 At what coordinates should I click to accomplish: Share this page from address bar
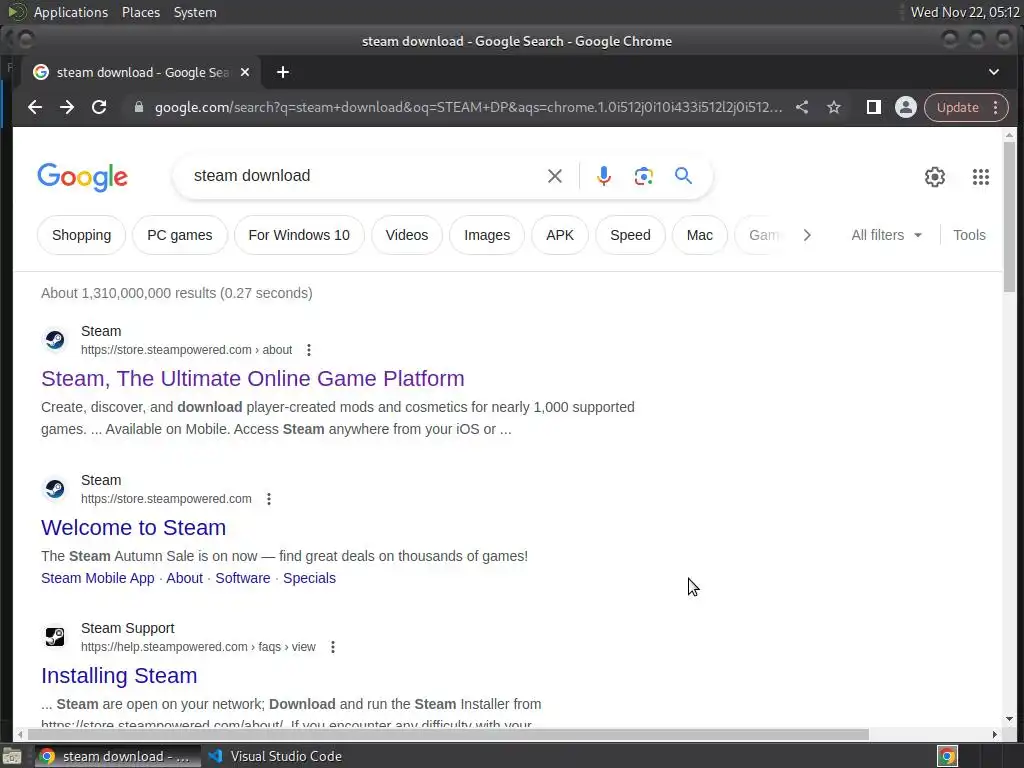[802, 107]
